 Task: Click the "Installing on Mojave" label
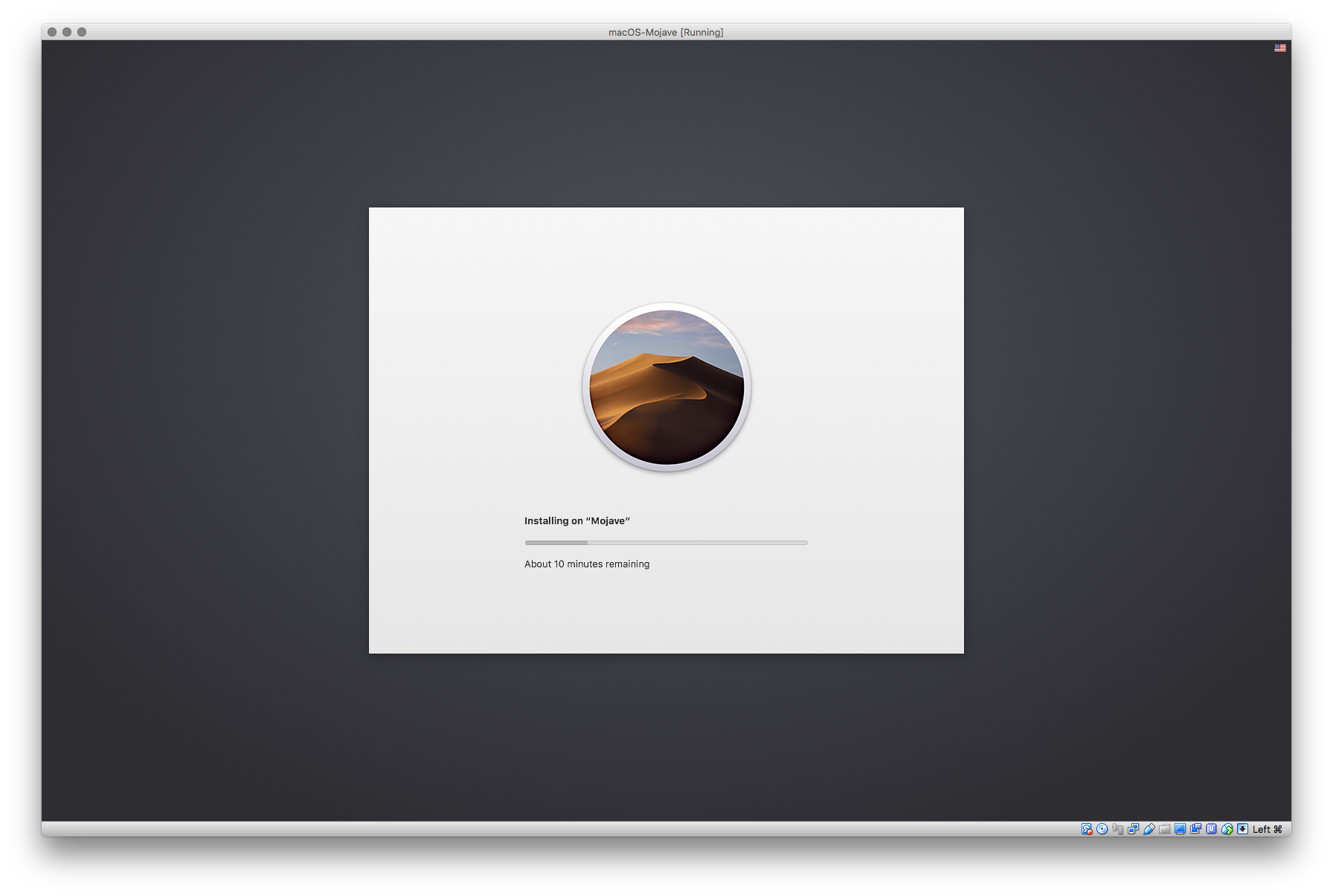pyautogui.click(x=577, y=520)
